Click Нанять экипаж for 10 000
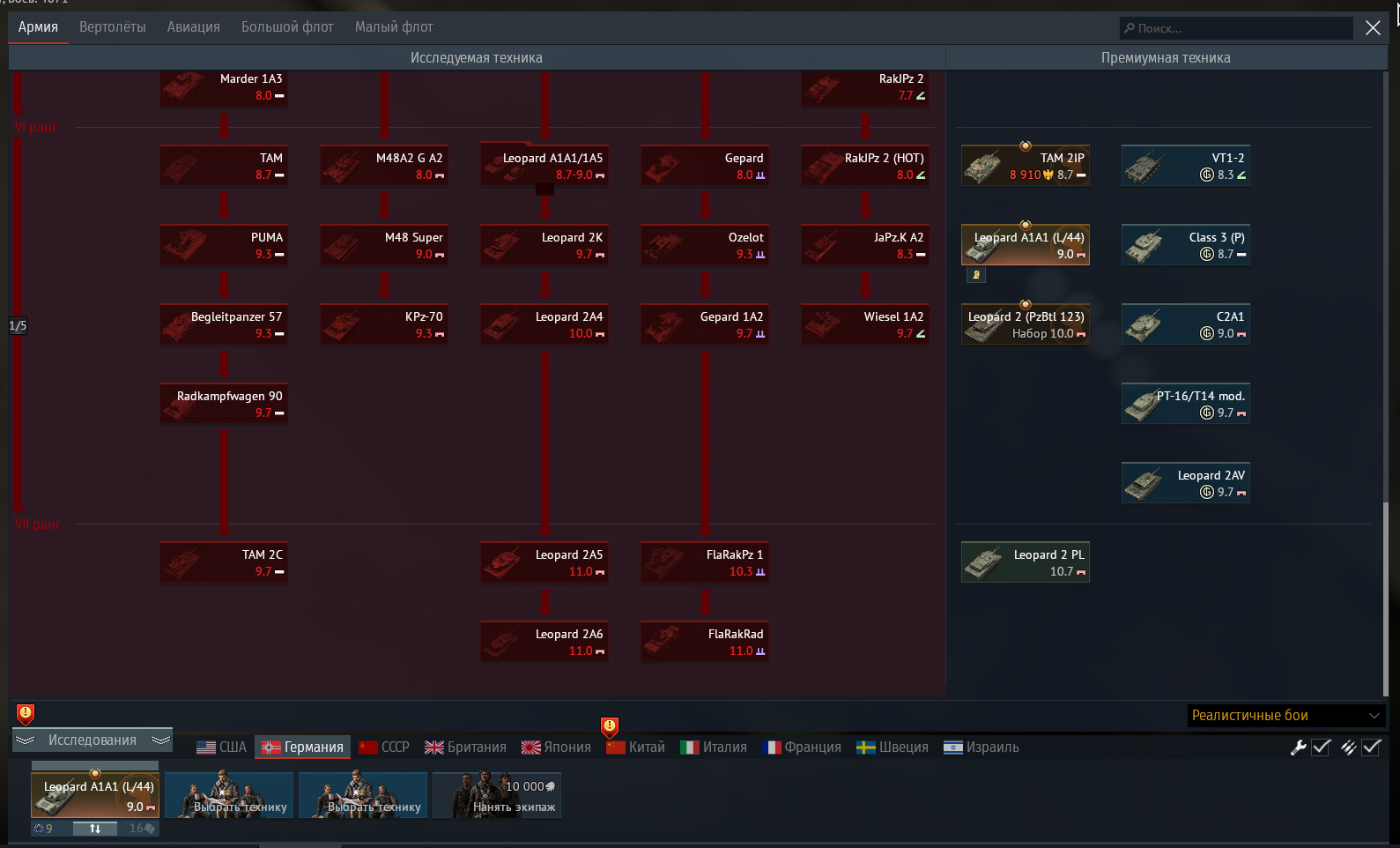This screenshot has width=1400, height=848. (x=497, y=795)
